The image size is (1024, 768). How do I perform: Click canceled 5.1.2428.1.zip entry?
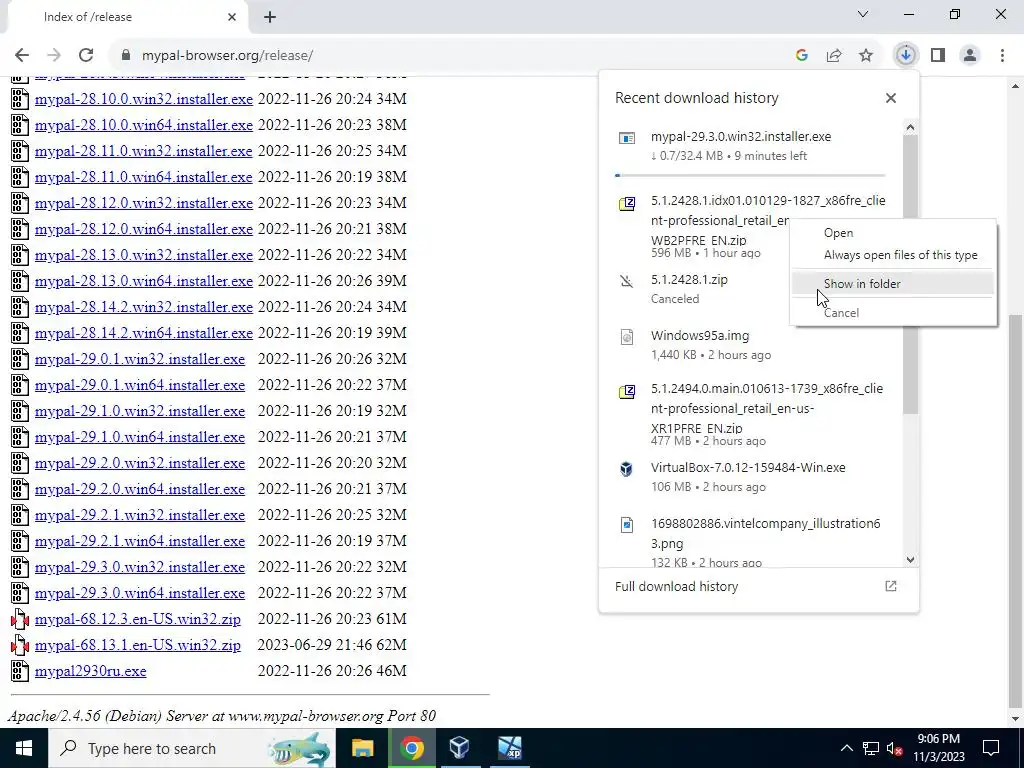tap(697, 289)
